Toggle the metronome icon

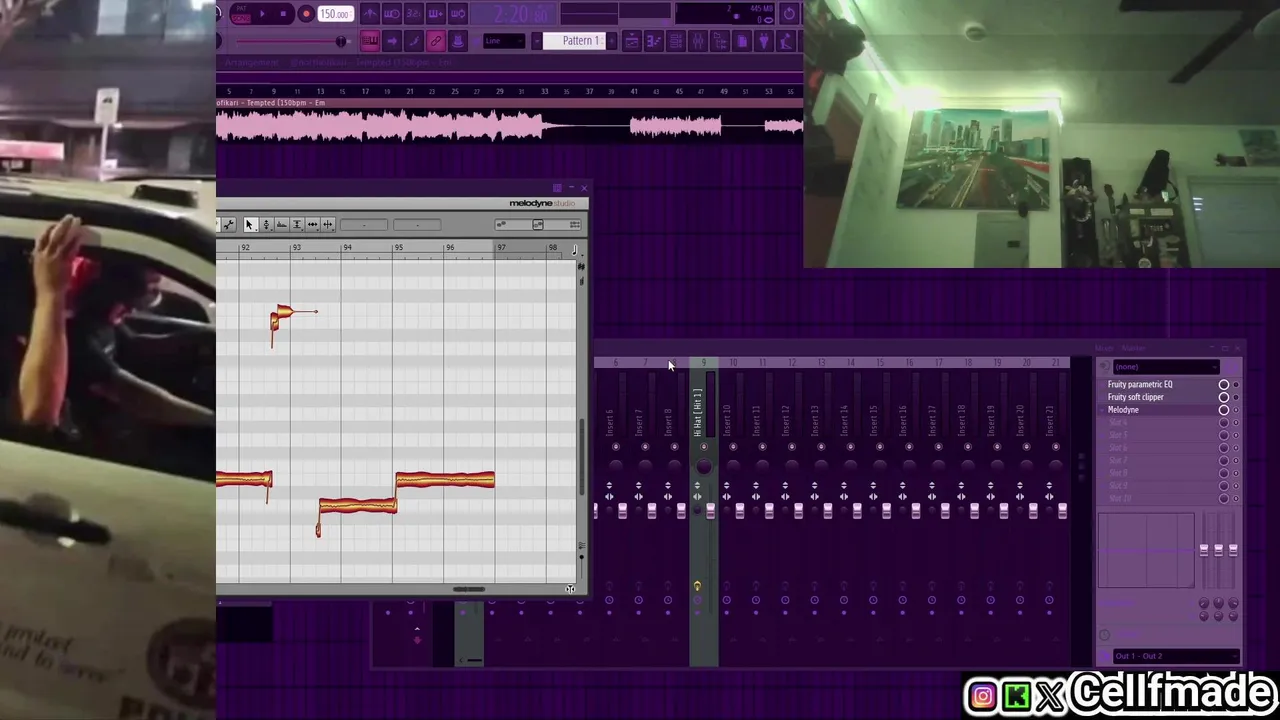click(370, 14)
